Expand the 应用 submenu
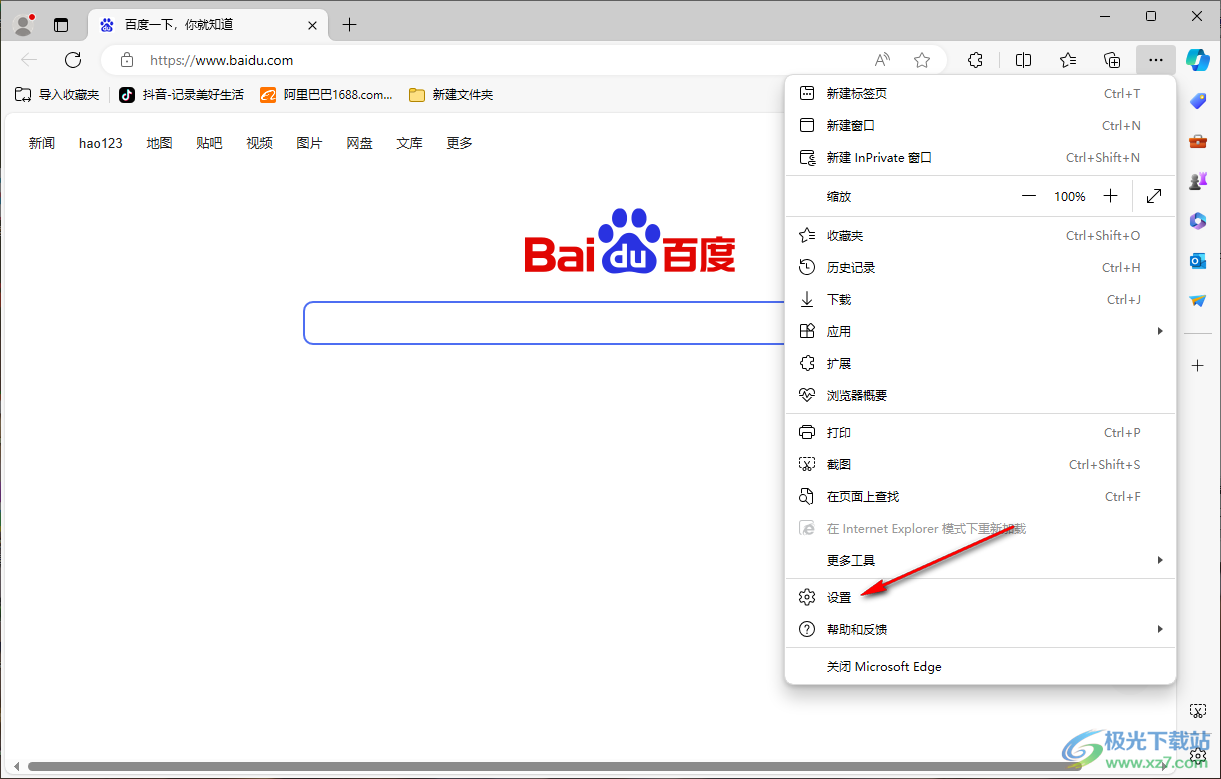The image size is (1221, 779). click(981, 331)
